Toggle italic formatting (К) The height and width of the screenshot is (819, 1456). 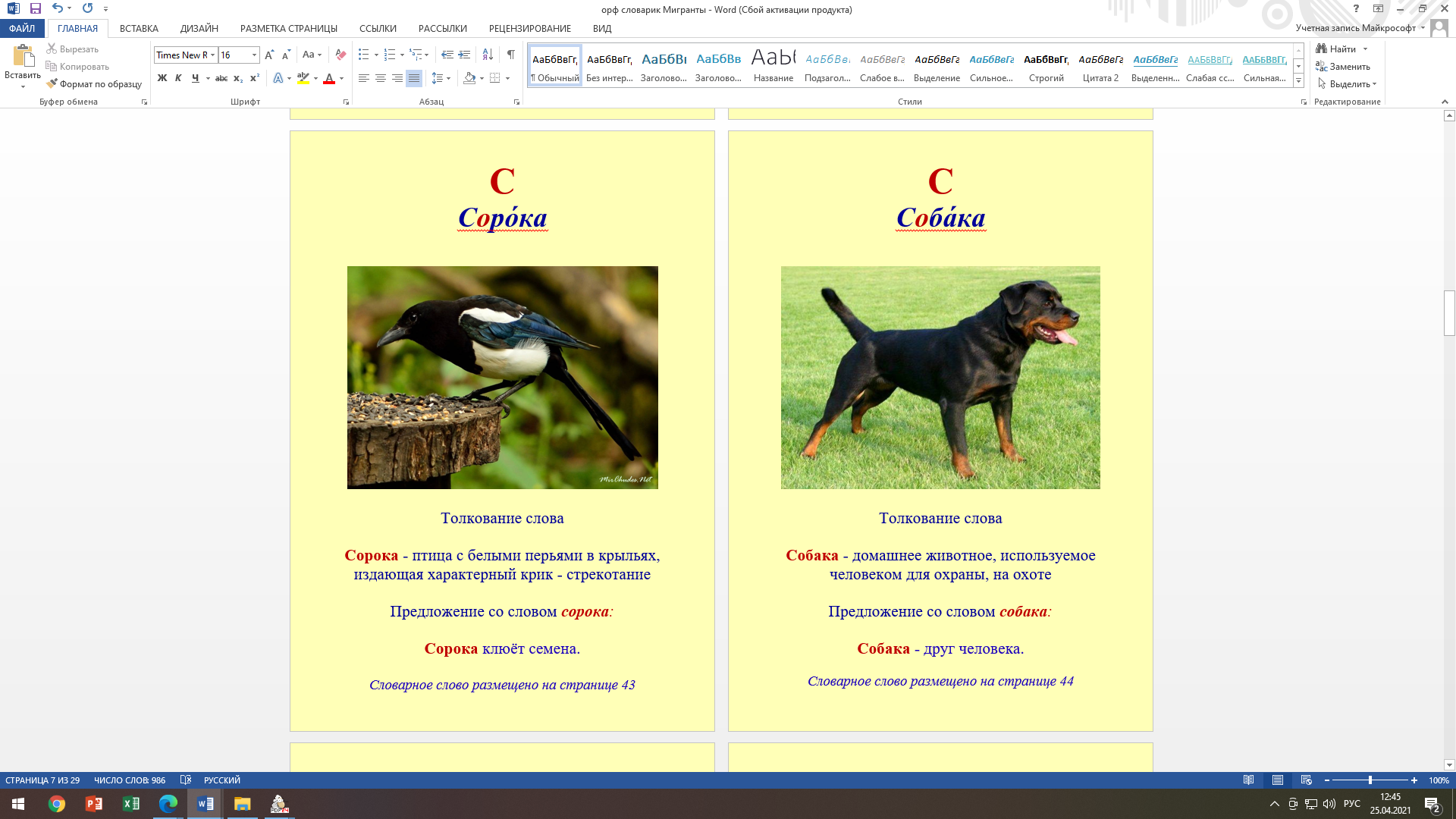coord(178,78)
